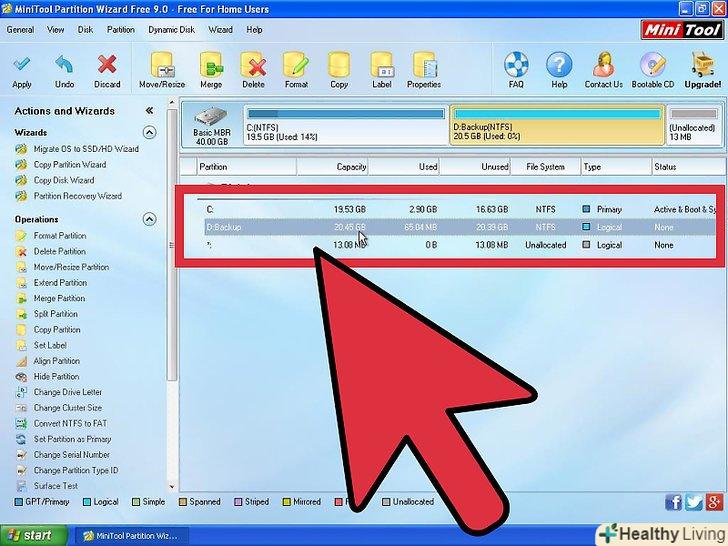Select the D:Backup(NTFS) block in disk map

(557, 125)
